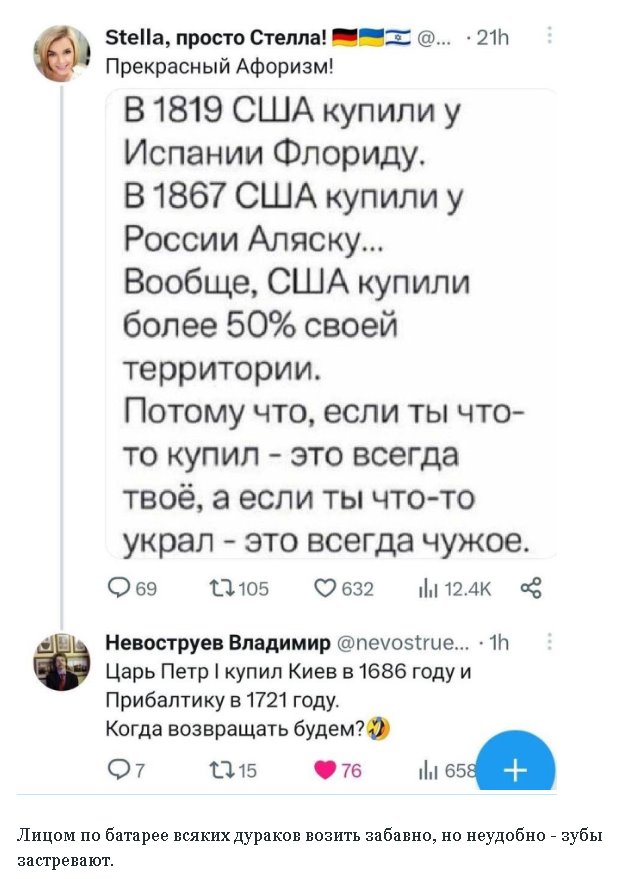623x879 pixels.
Task: Click the 21h timestamp on Stella's tweet
Action: [x=494, y=40]
